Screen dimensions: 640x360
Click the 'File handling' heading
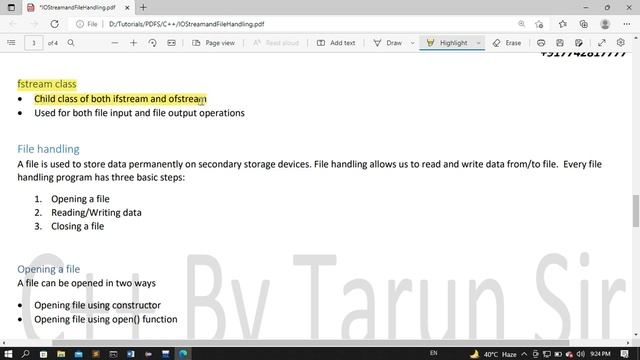point(48,149)
